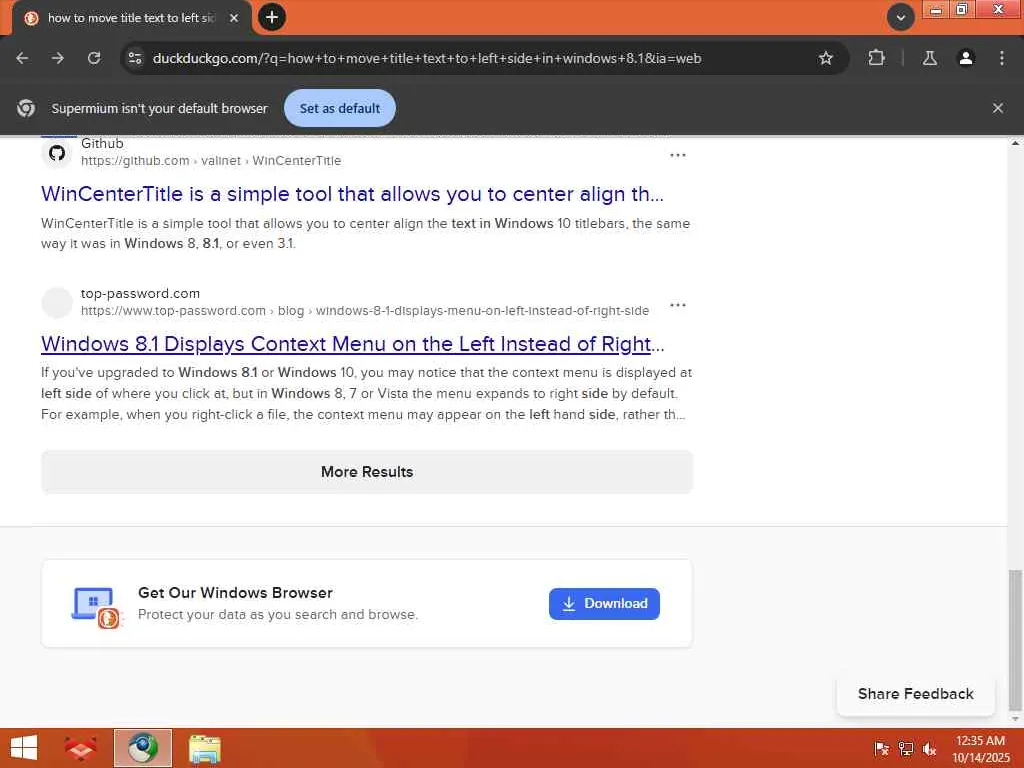1024x768 pixels.
Task: Select the 'how to move title text' tab
Action: [131, 18]
